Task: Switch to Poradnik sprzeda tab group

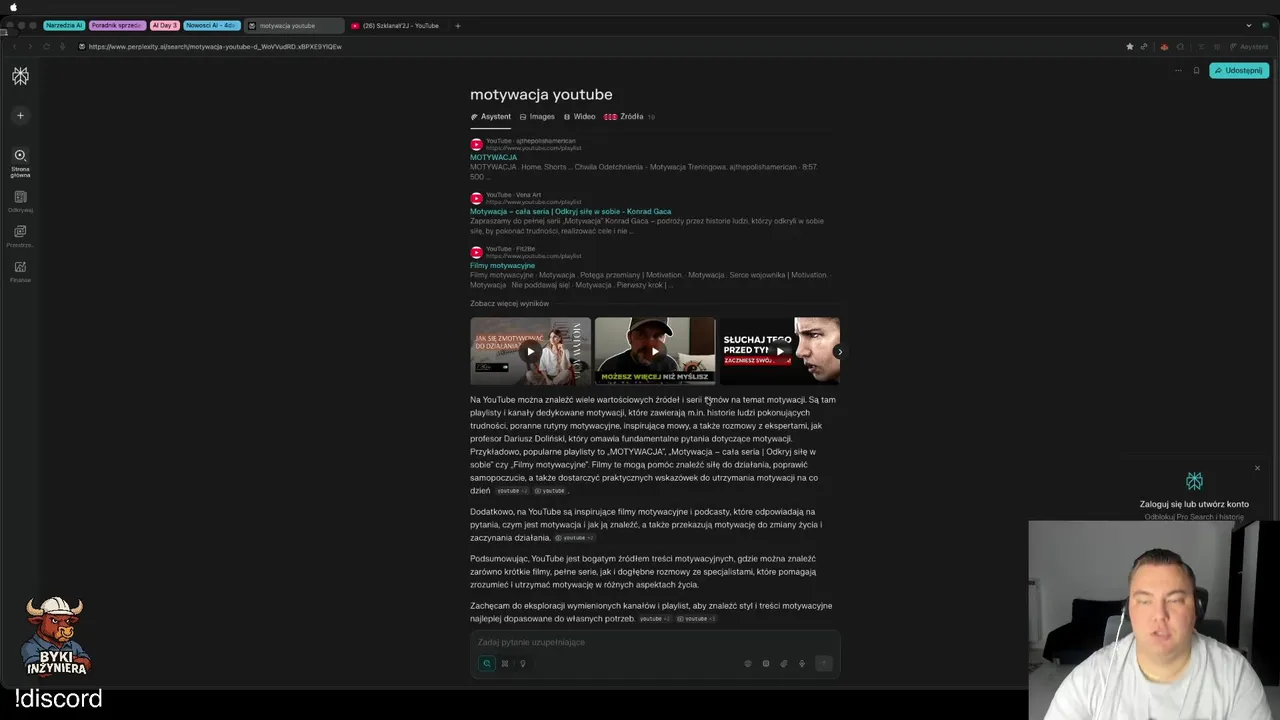Action: click(x=117, y=25)
